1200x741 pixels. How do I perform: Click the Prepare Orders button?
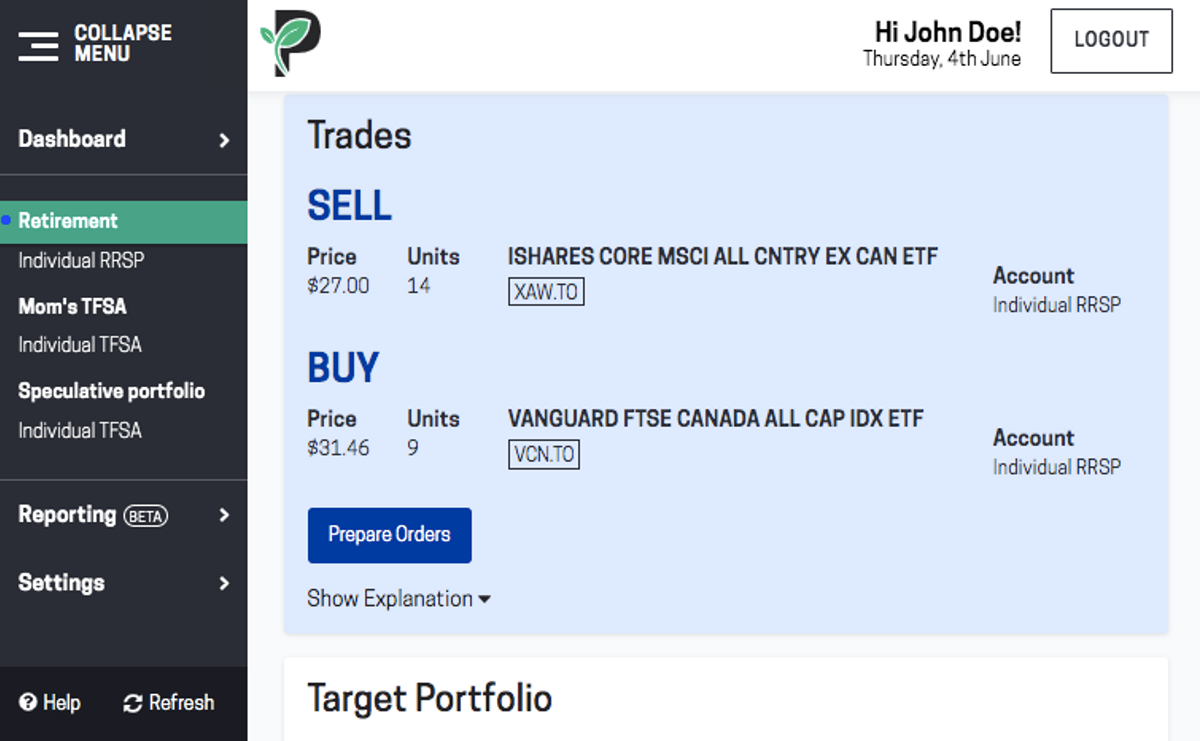pos(389,535)
